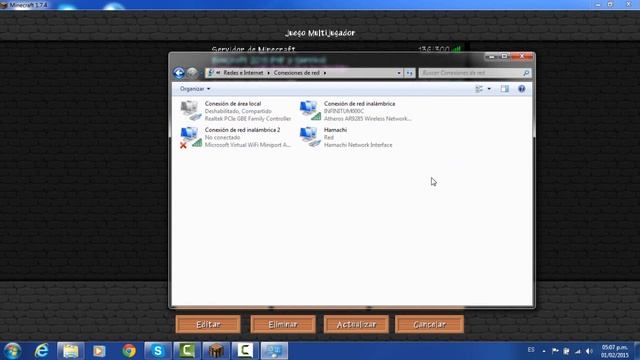Switch to network connections taskbar item
The width and height of the screenshot is (640, 360).
[274, 351]
